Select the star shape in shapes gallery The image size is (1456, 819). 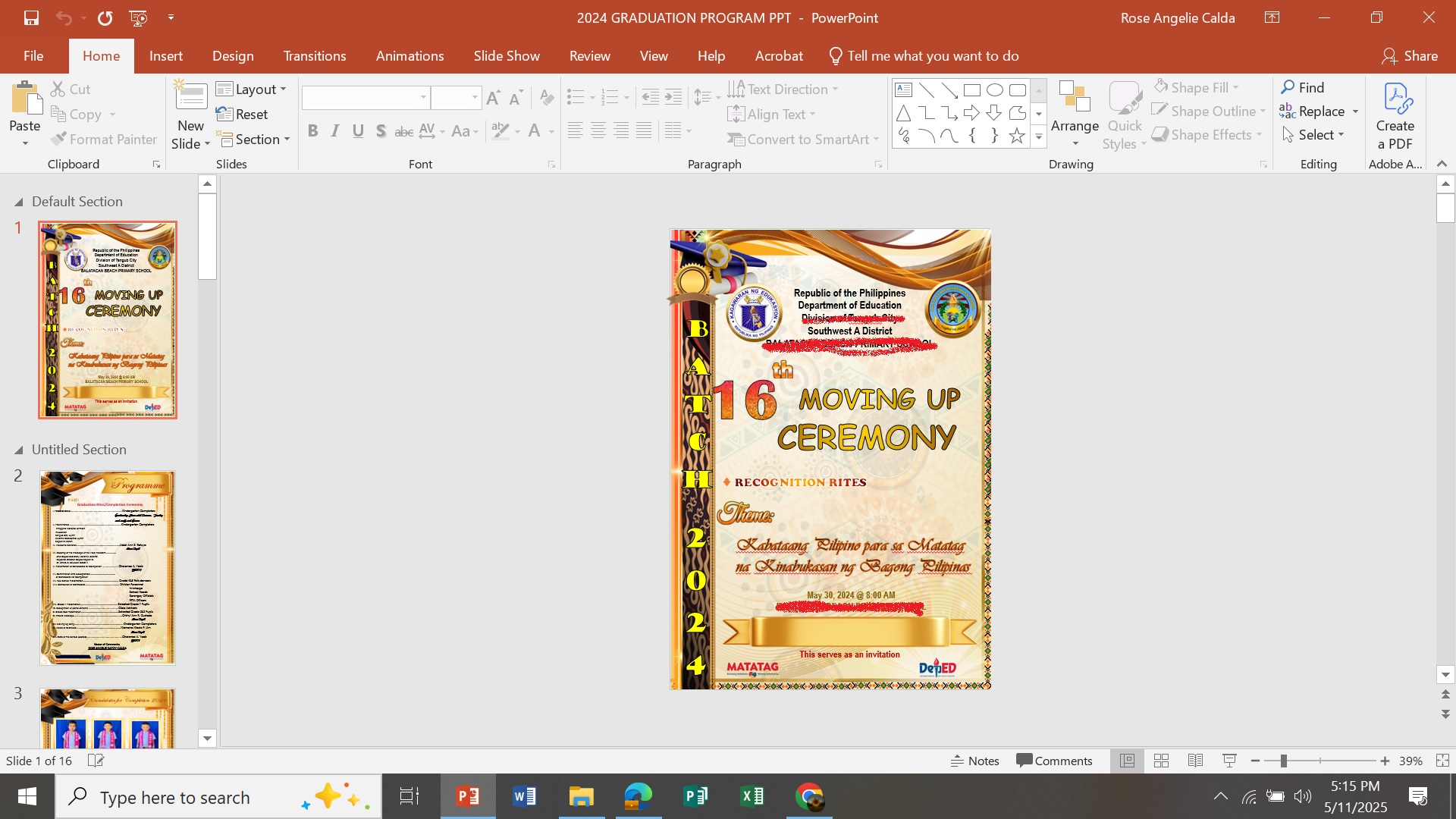[x=1016, y=136]
